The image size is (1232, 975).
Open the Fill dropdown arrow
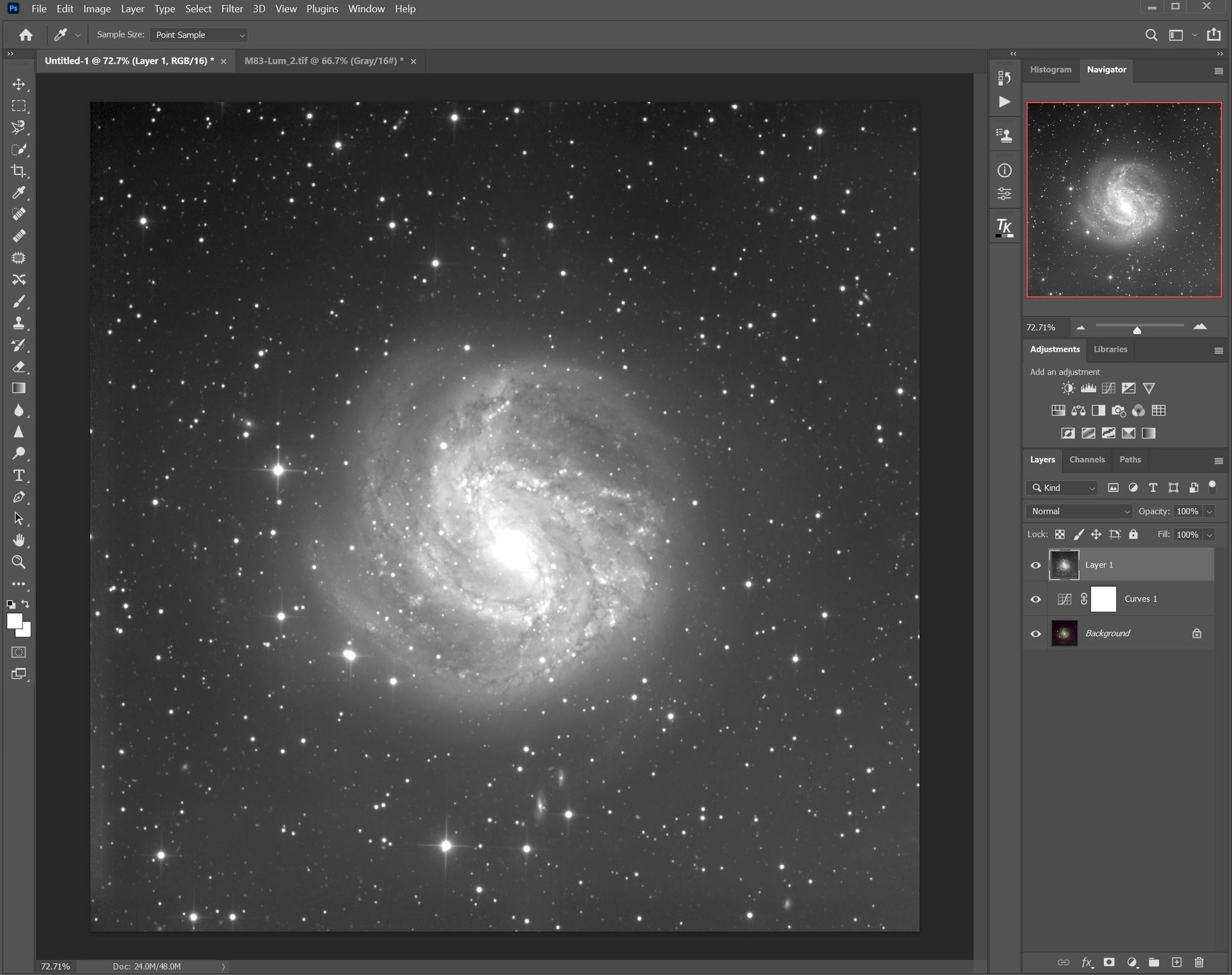pyautogui.click(x=1209, y=535)
